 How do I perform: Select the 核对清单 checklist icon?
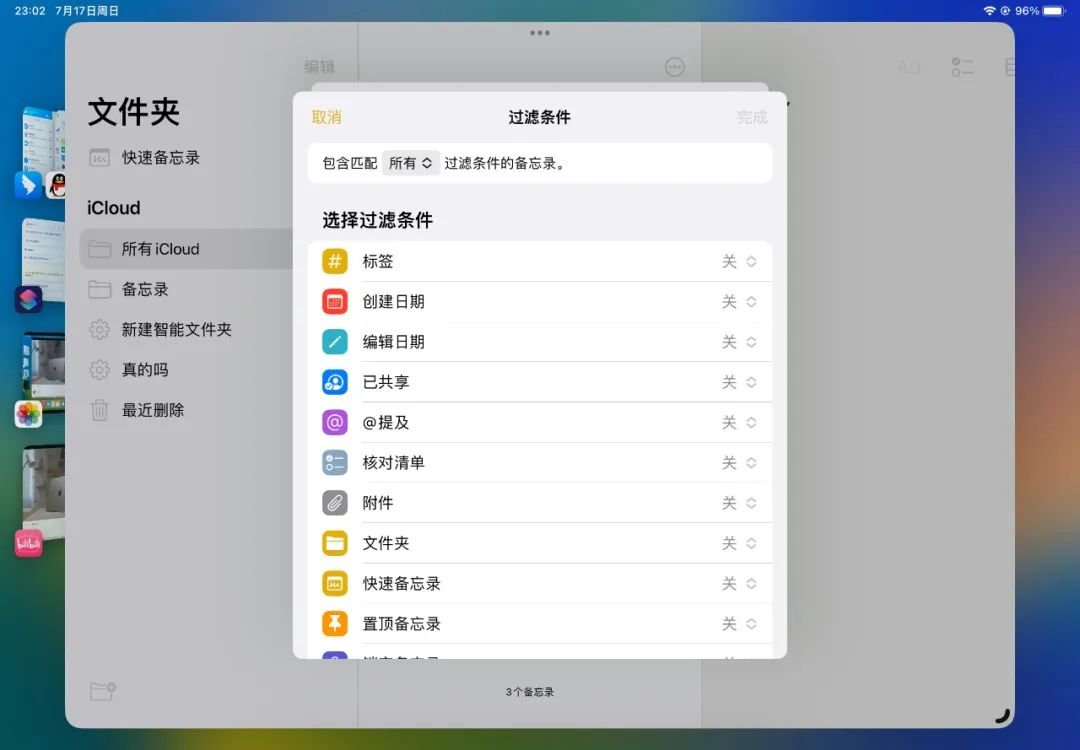coord(334,462)
